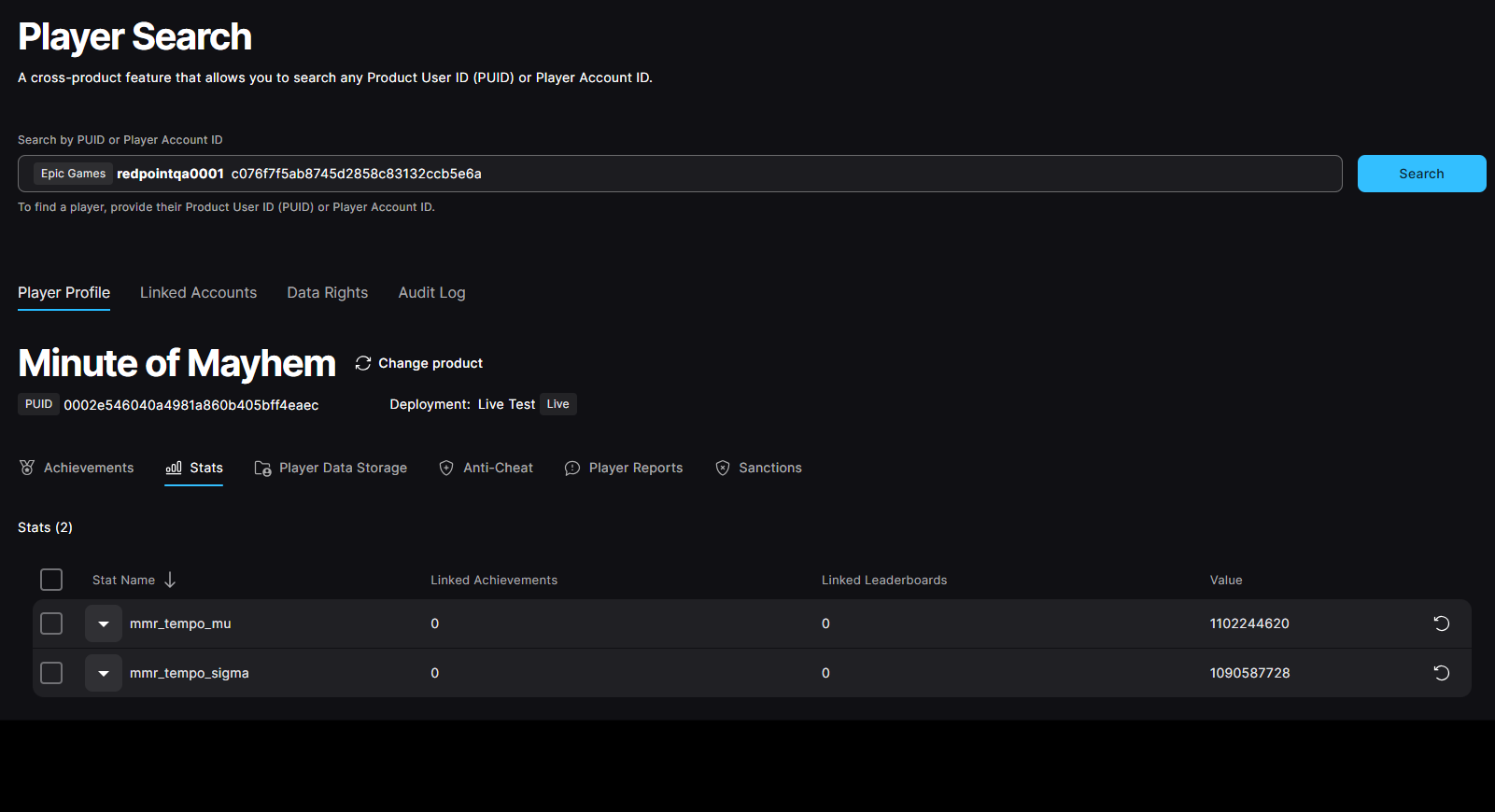The height and width of the screenshot is (812, 1495).
Task: Click value 1090587728
Action: [1249, 673]
